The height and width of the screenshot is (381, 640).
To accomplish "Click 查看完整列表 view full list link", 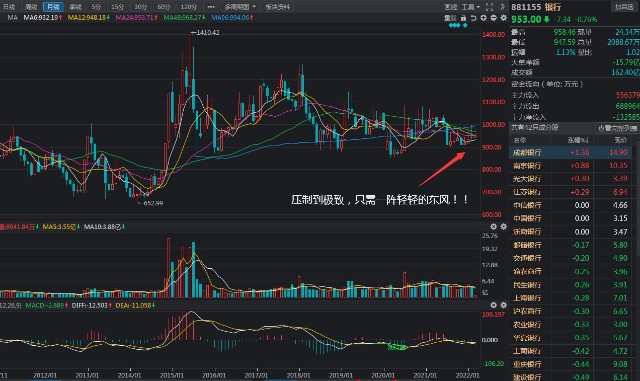I will (x=617, y=128).
